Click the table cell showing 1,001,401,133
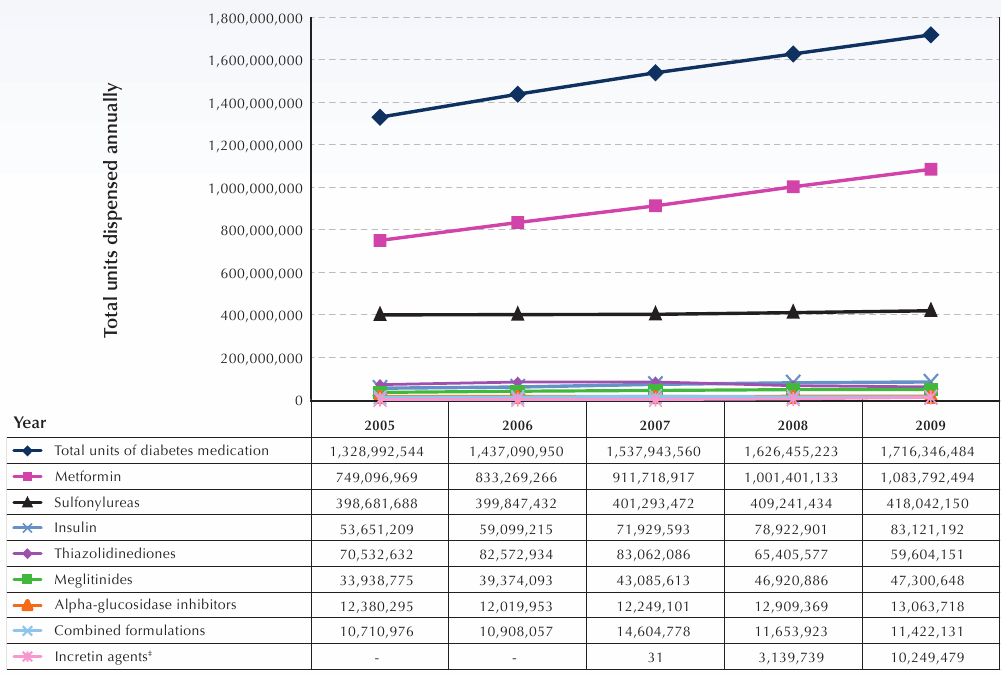Viewport: 1001px width, 674px height. (x=792, y=477)
